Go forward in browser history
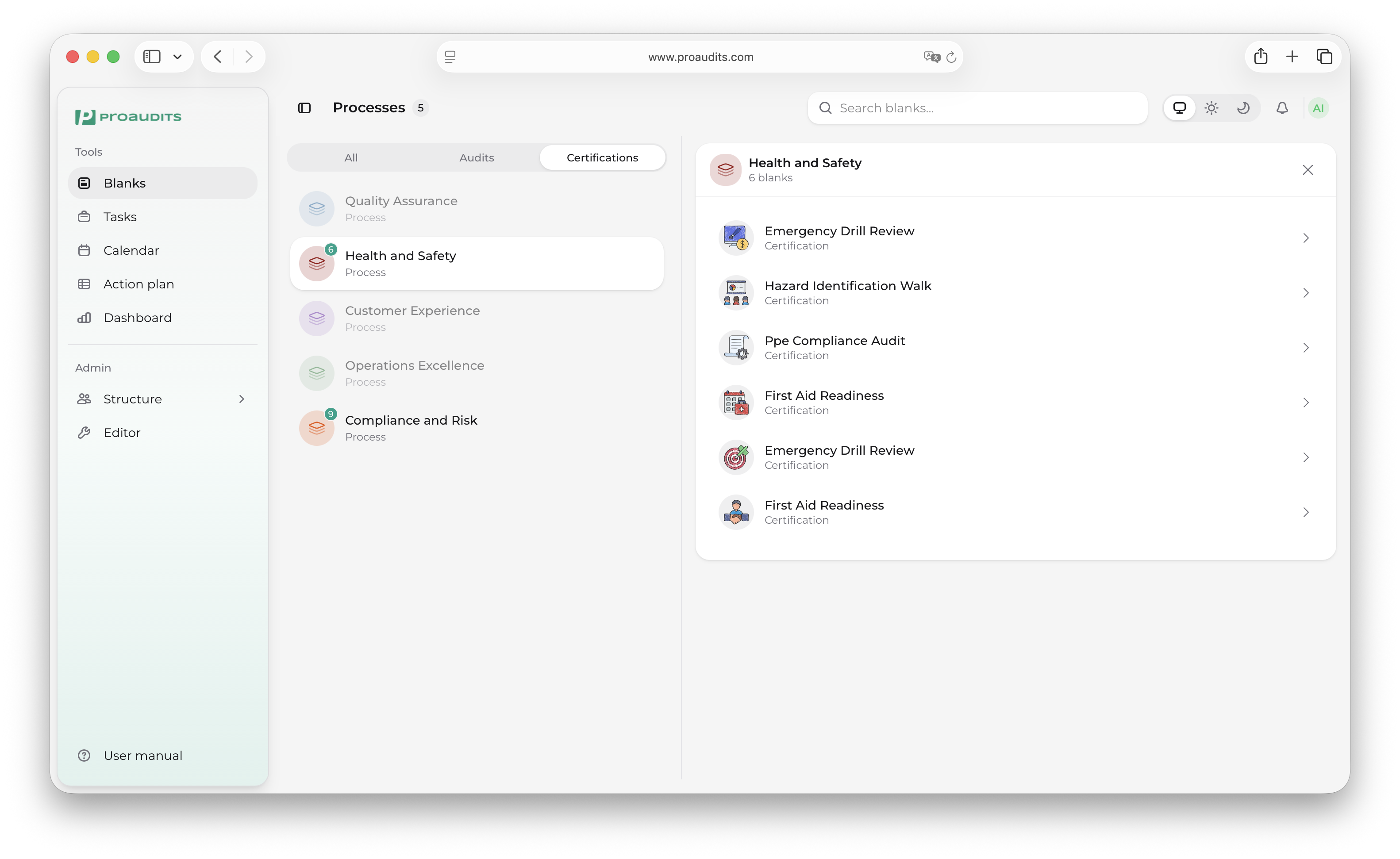 point(248,56)
